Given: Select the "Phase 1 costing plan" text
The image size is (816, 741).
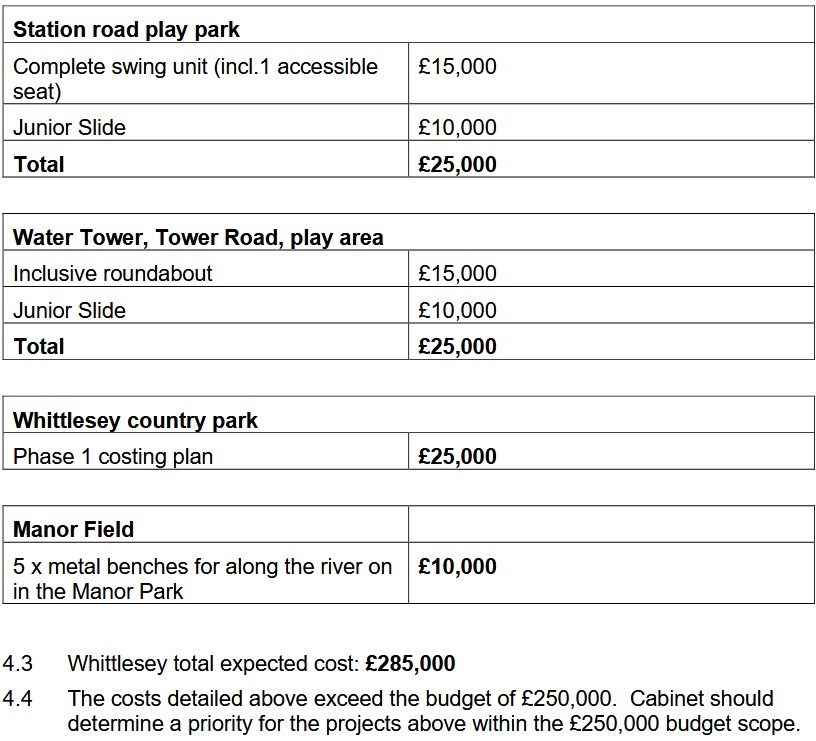Looking at the screenshot, I should tap(113, 456).
